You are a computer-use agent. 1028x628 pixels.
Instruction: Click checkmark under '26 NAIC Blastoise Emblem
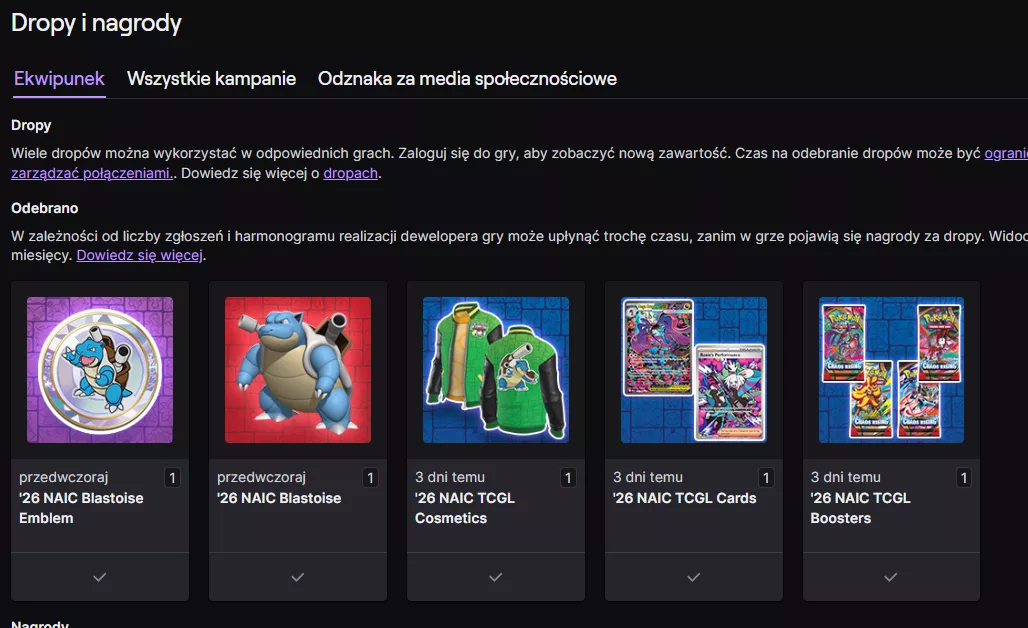pos(100,577)
